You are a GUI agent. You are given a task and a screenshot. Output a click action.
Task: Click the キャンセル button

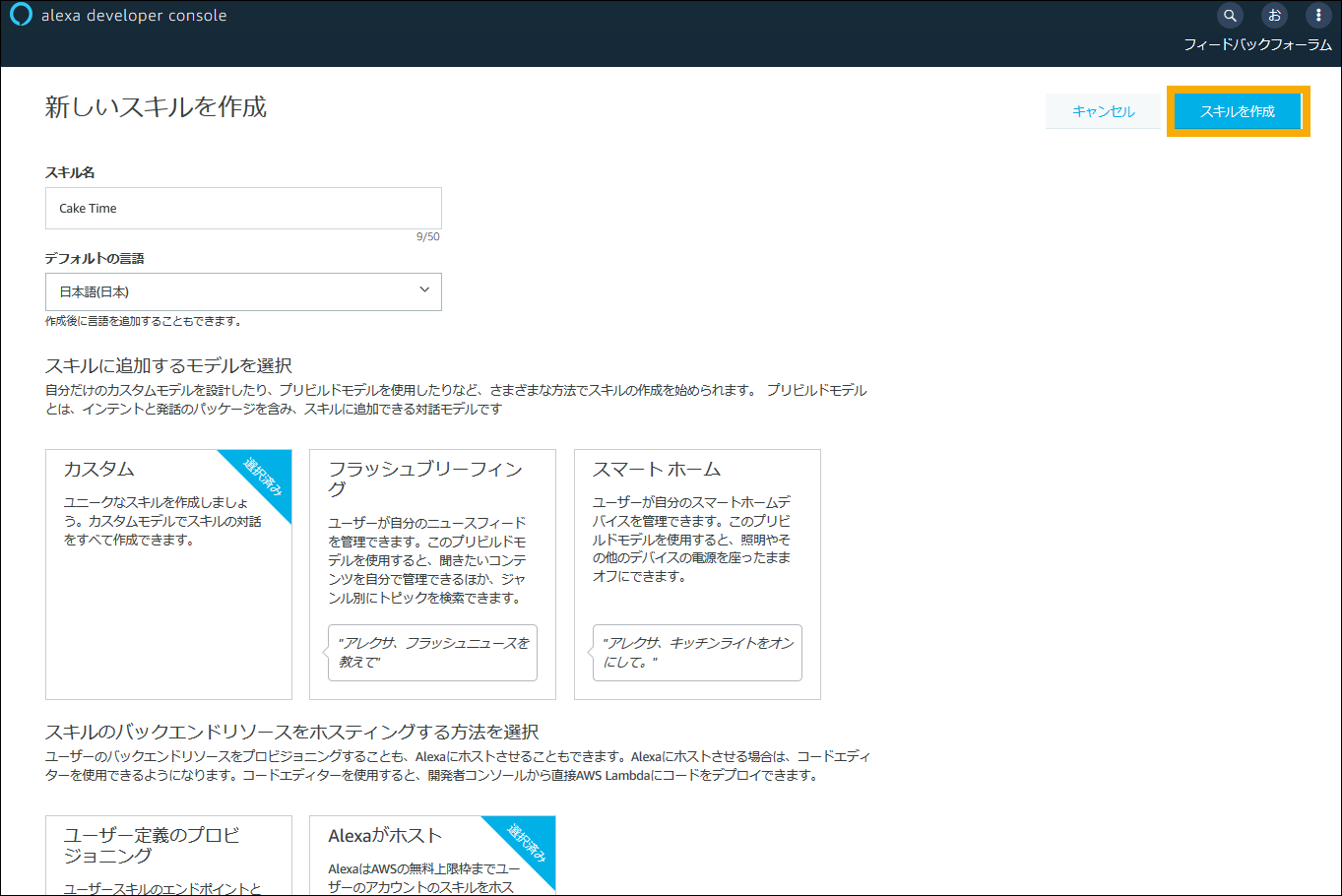point(1103,111)
